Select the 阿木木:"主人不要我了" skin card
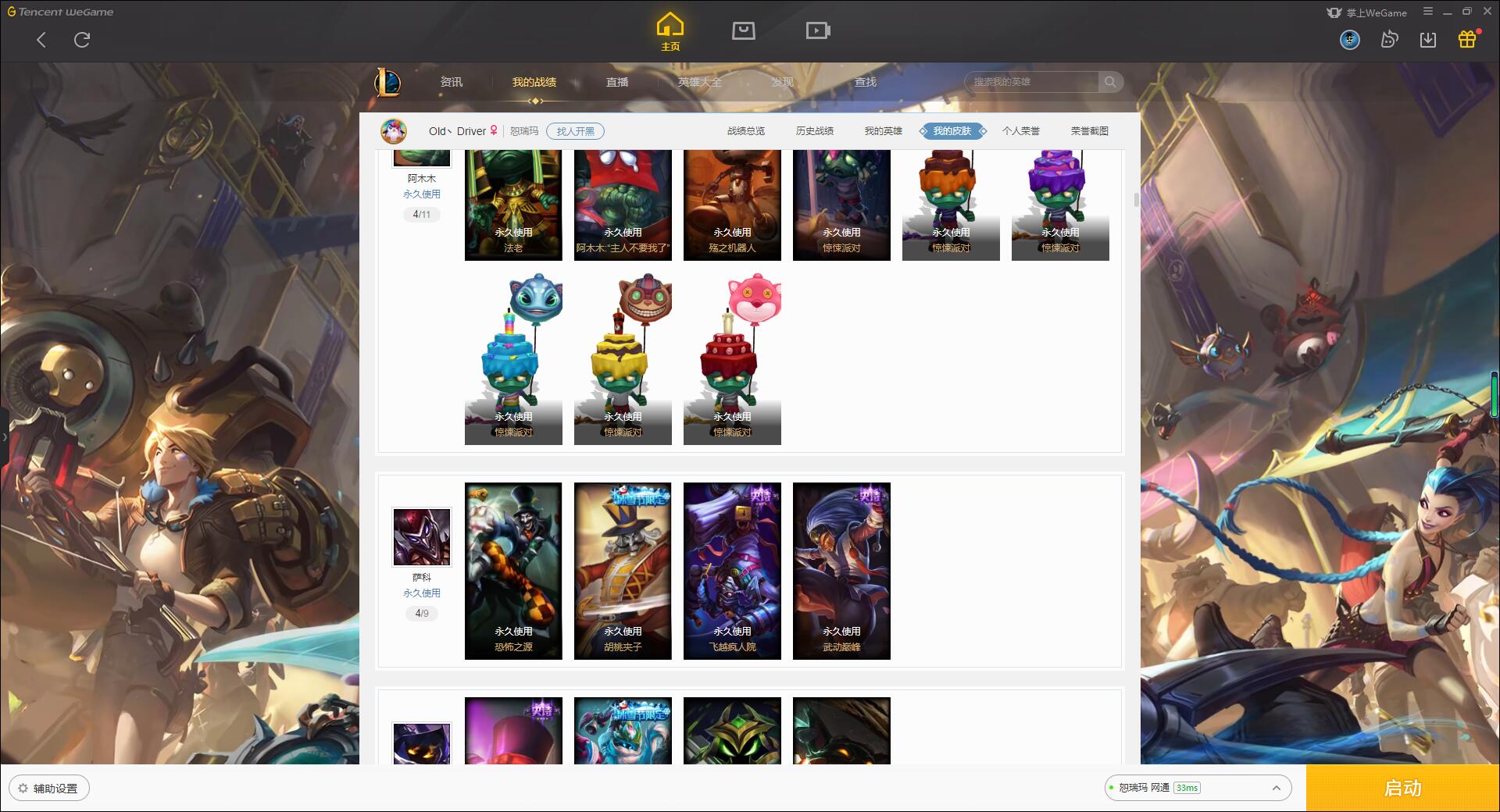The image size is (1500, 812). (x=623, y=205)
